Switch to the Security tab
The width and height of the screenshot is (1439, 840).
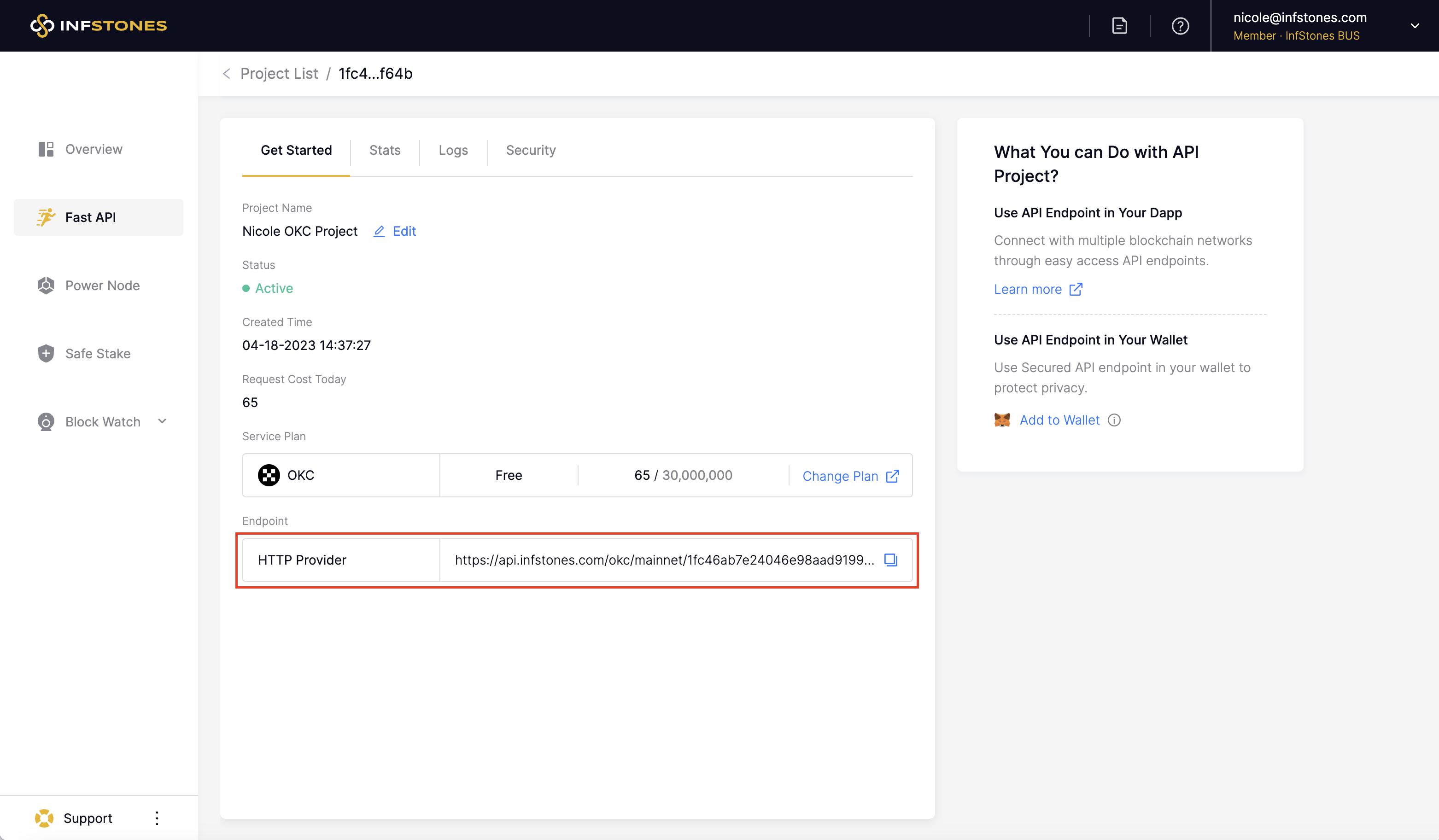click(531, 150)
